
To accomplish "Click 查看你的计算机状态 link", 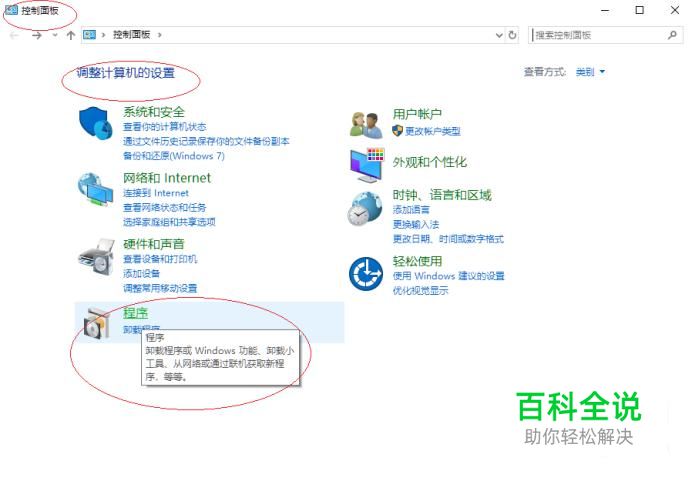I will coord(165,127).
